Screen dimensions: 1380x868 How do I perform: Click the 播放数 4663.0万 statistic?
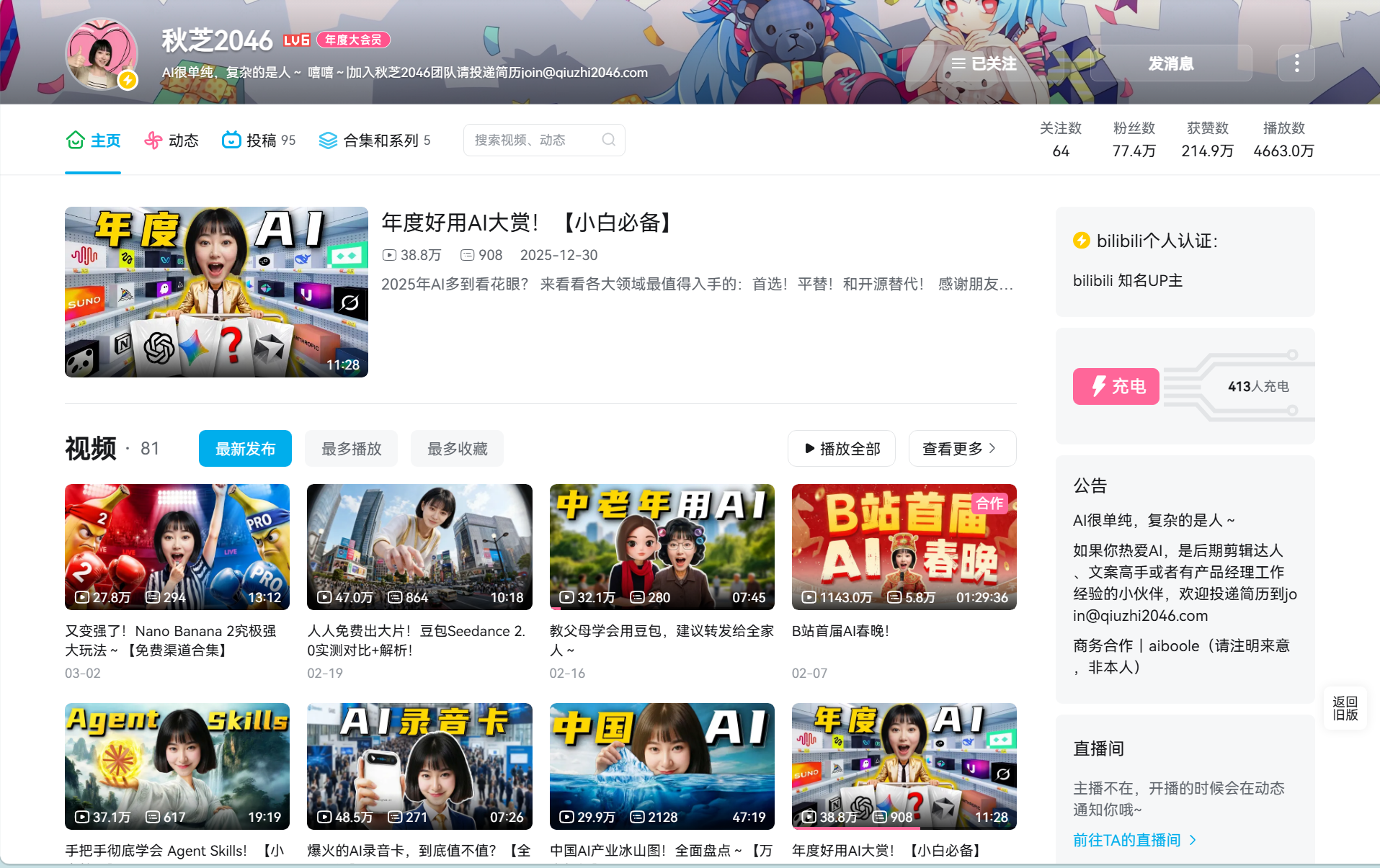click(x=1283, y=139)
